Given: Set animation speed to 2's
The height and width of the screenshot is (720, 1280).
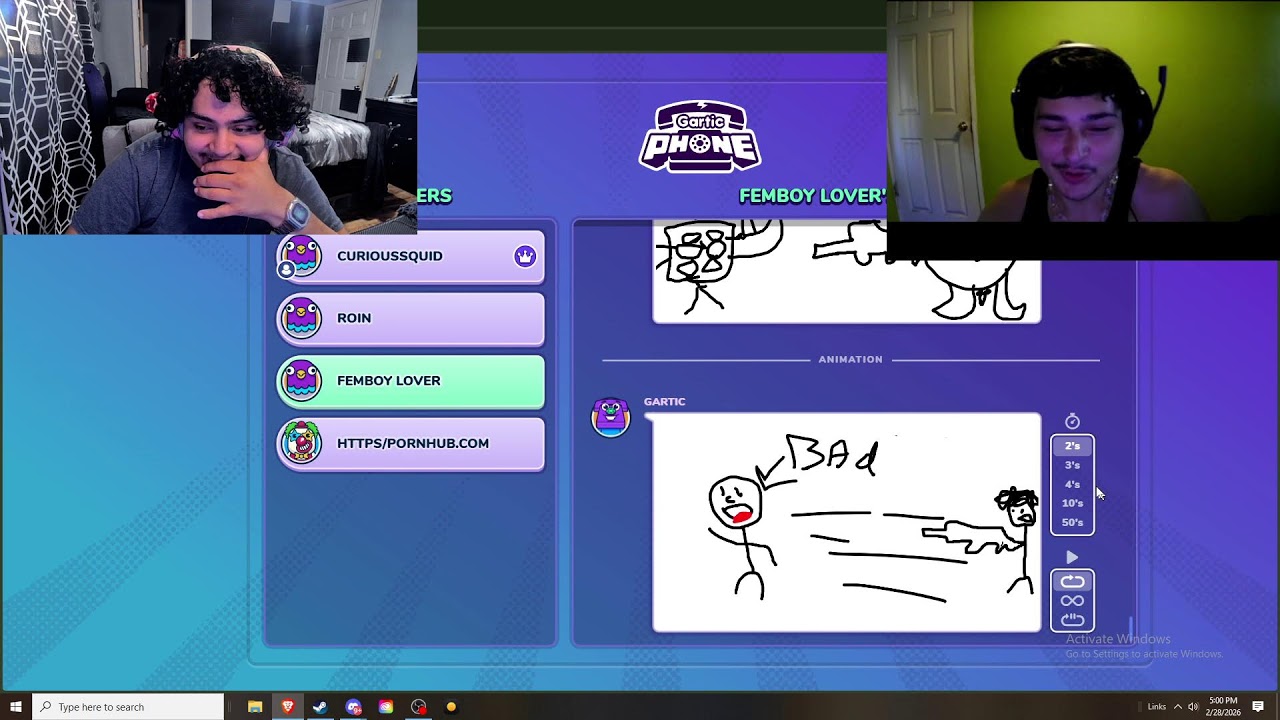Looking at the screenshot, I should coord(1072,446).
